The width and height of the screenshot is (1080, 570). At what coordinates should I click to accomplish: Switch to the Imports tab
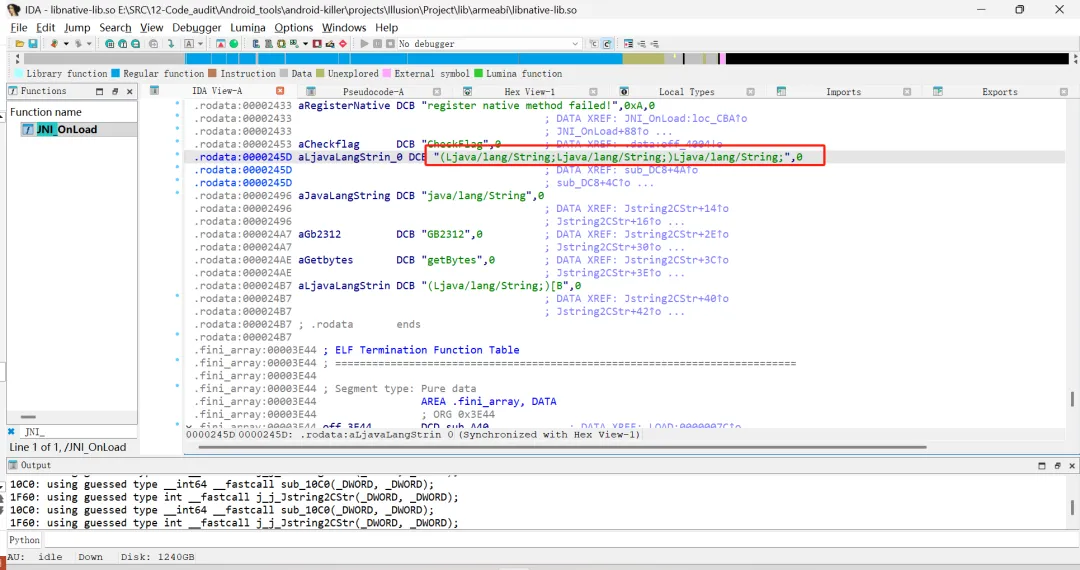pyautogui.click(x=843, y=92)
